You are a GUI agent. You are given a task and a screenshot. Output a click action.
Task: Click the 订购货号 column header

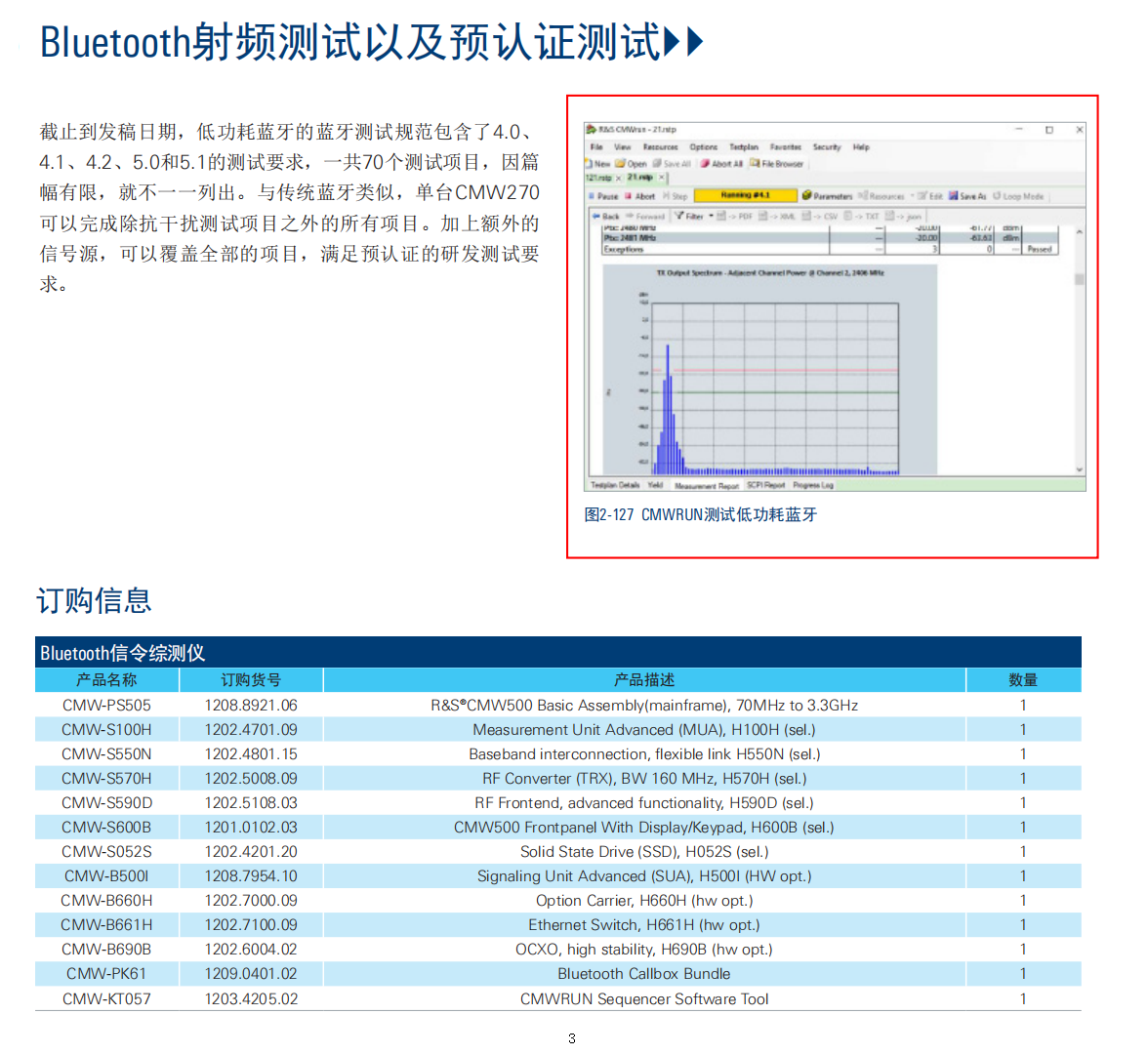[251, 680]
